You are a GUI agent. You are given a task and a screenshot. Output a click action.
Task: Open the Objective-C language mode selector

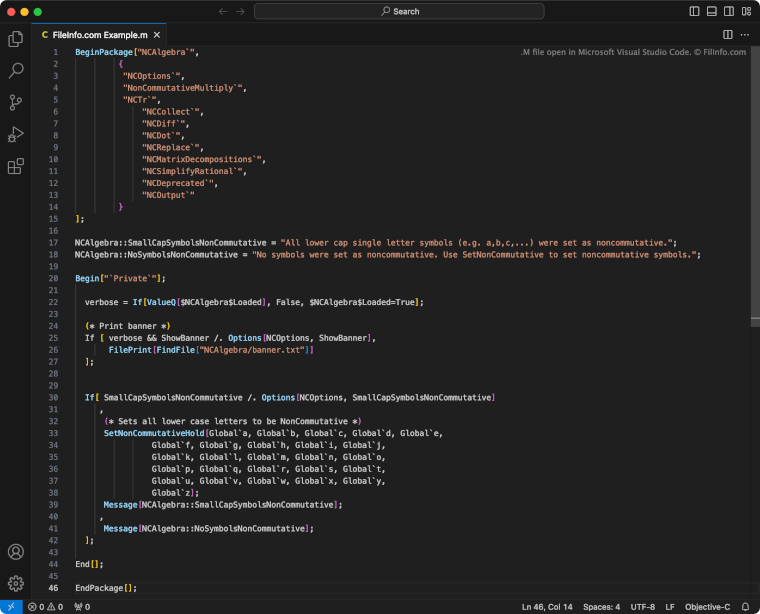click(x=709, y=607)
